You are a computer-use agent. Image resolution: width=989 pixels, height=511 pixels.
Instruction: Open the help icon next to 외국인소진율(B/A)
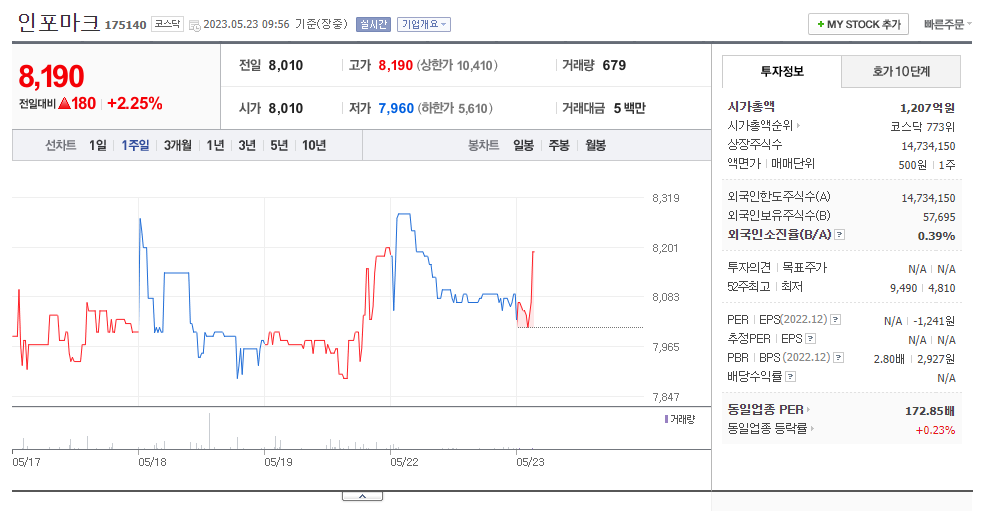coord(839,235)
